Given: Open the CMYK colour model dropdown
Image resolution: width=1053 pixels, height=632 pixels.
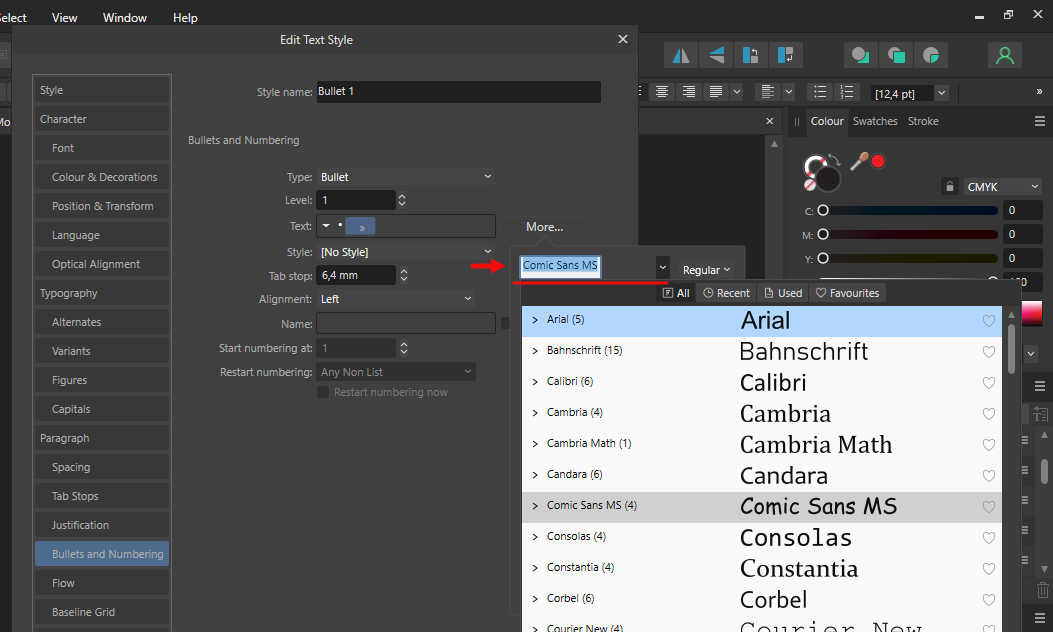Looking at the screenshot, I should pyautogui.click(x=1003, y=187).
